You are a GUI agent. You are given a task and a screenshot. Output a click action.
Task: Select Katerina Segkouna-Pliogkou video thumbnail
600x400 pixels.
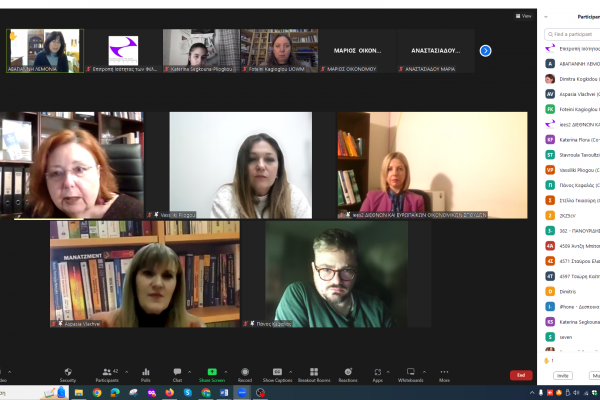coord(201,51)
